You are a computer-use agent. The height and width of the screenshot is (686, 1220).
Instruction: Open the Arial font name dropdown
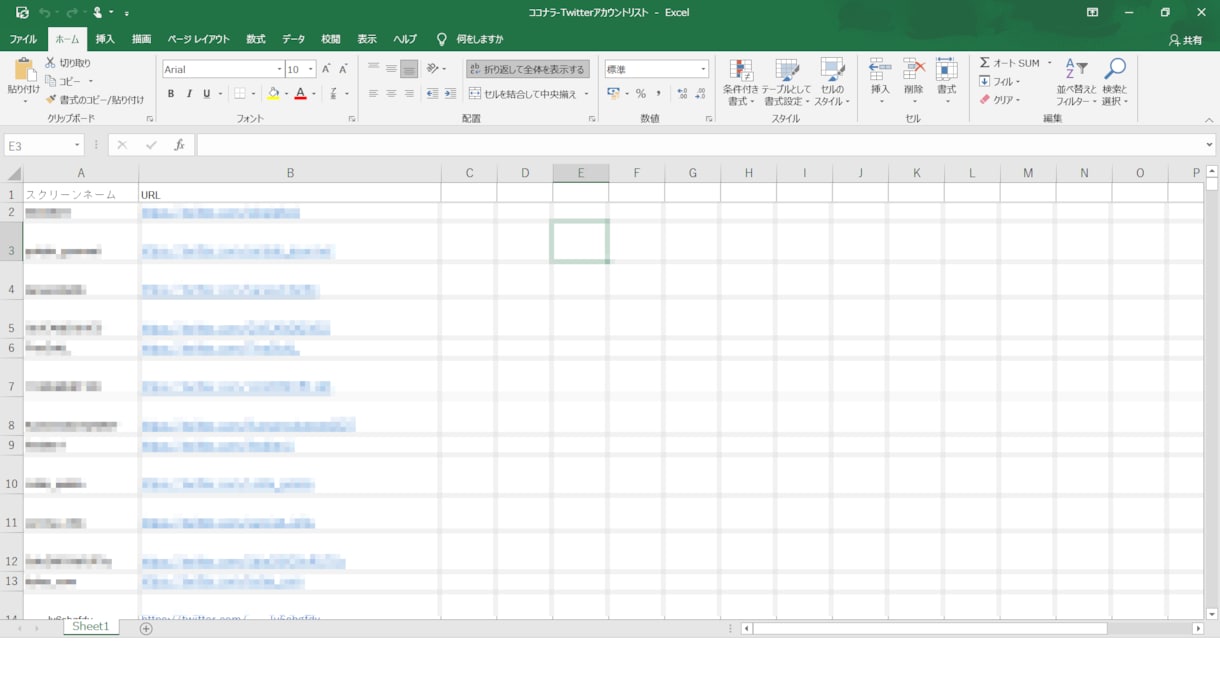[279, 69]
